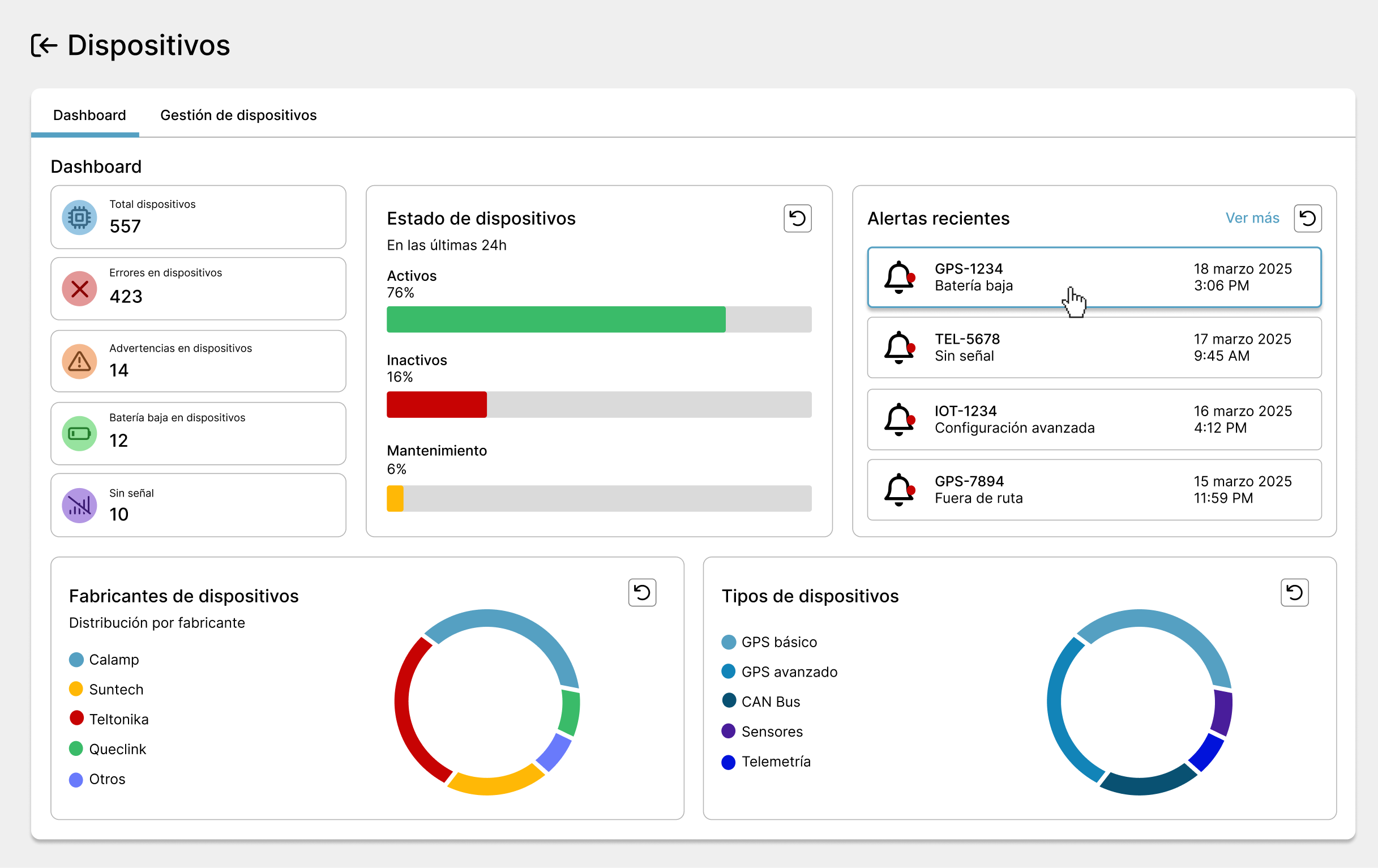Refresh the Fabricantes de dispositivos chart
The height and width of the screenshot is (868, 1378).
(641, 592)
